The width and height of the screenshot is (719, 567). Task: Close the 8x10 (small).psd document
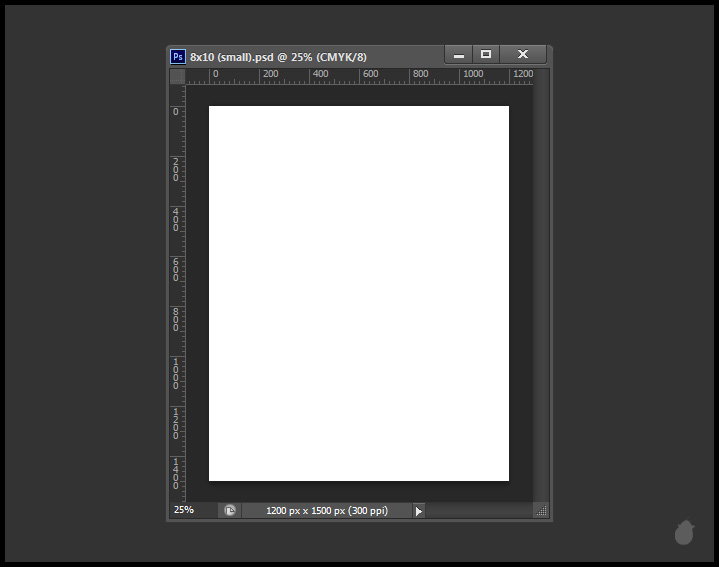(x=523, y=55)
